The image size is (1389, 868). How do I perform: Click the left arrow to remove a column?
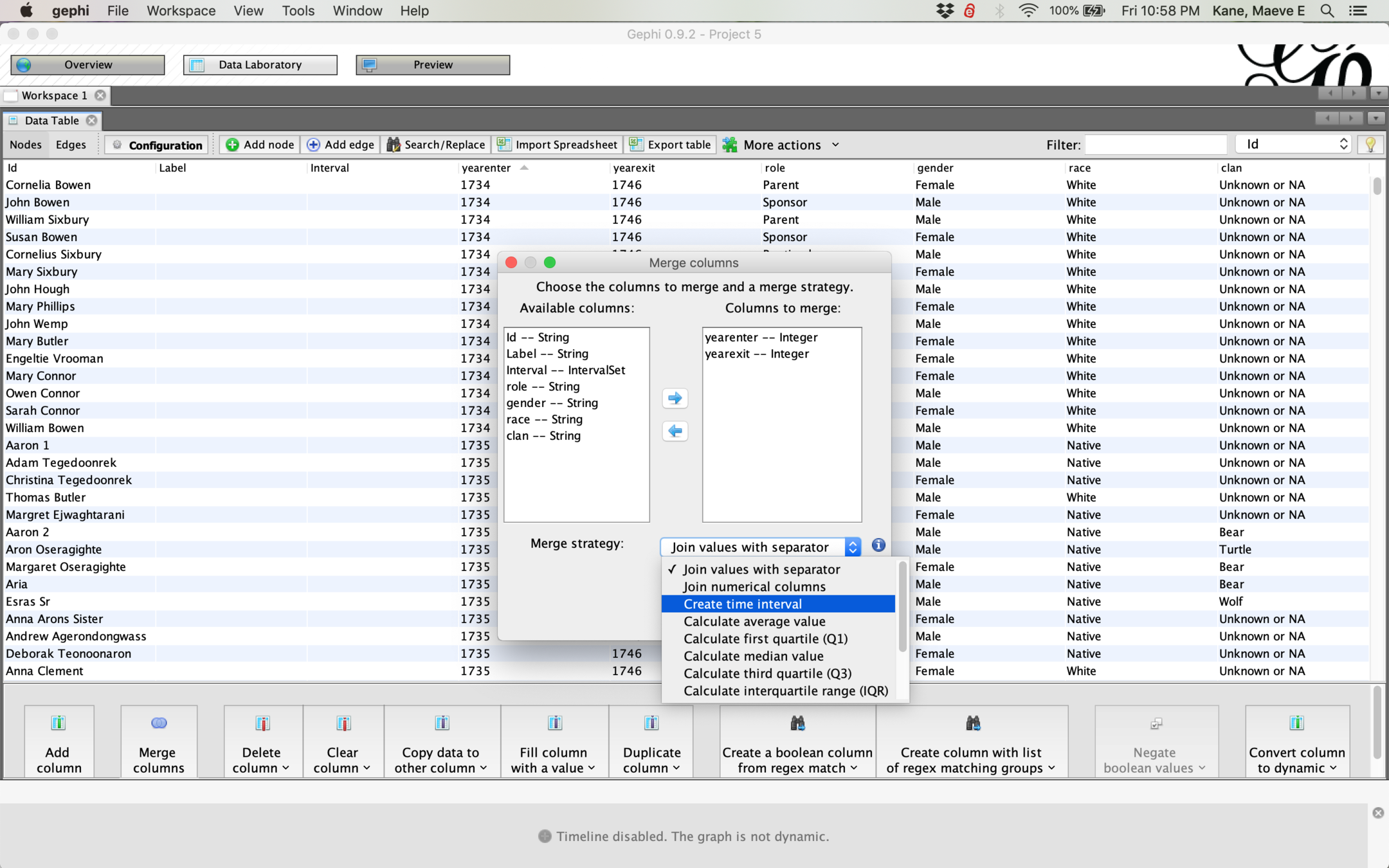tap(675, 431)
